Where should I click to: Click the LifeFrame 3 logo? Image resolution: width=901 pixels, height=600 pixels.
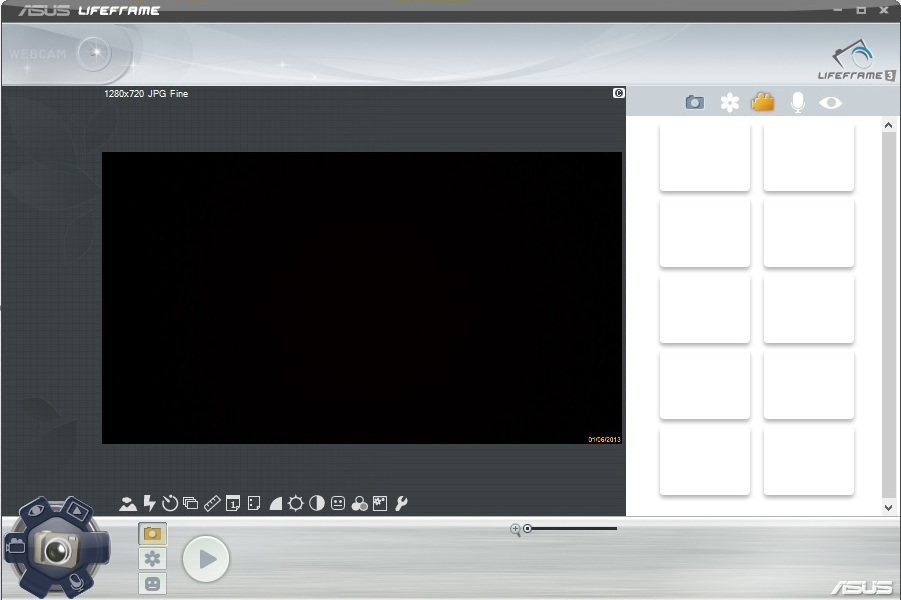856,60
